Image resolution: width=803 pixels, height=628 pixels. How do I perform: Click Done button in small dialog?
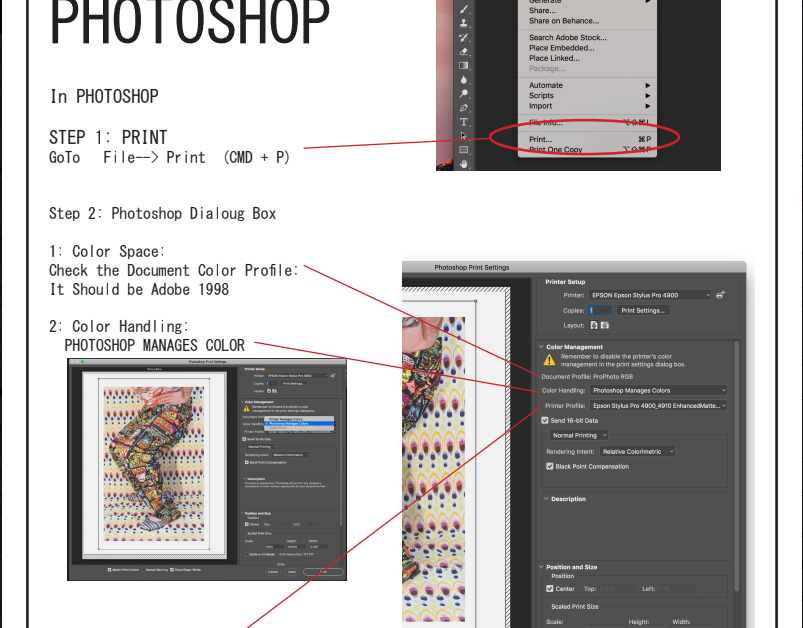[291, 572]
